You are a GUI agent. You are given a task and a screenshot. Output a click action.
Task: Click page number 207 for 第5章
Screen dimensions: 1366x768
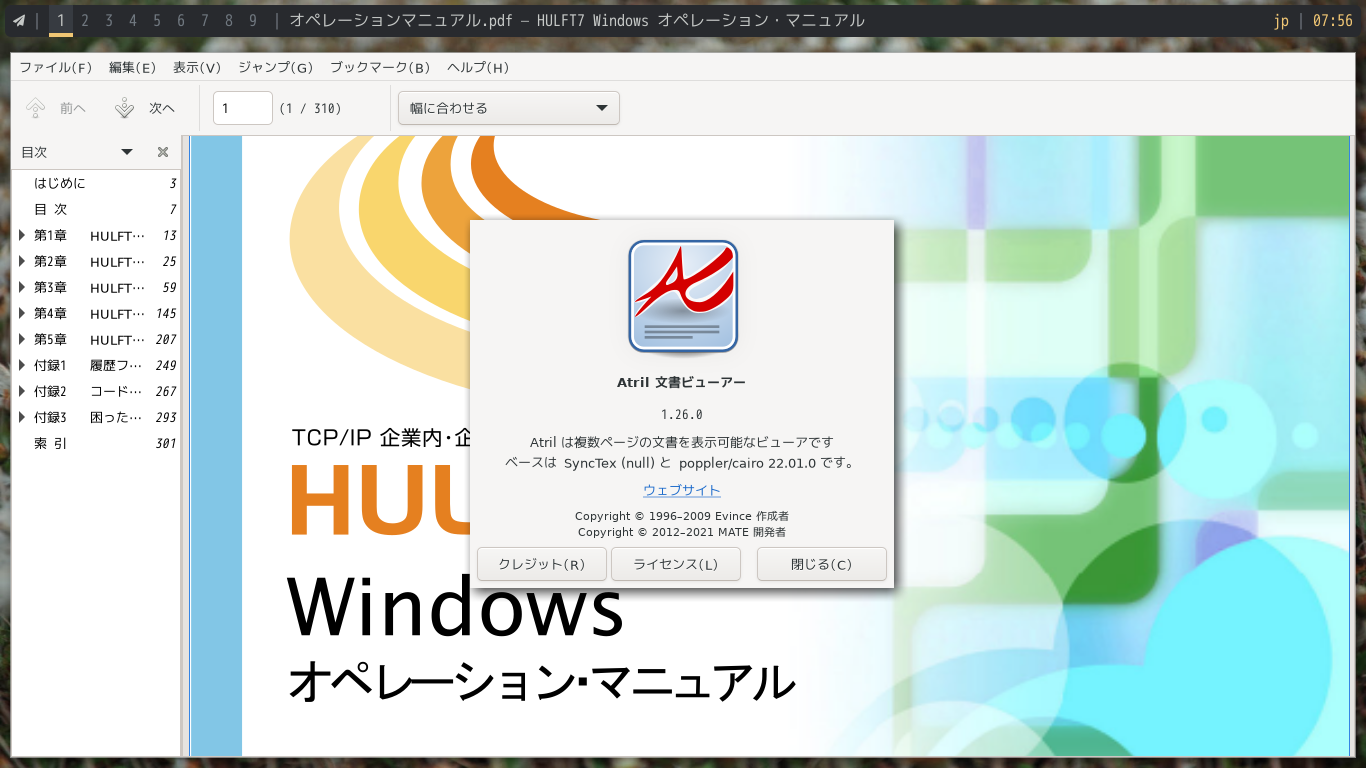(165, 340)
